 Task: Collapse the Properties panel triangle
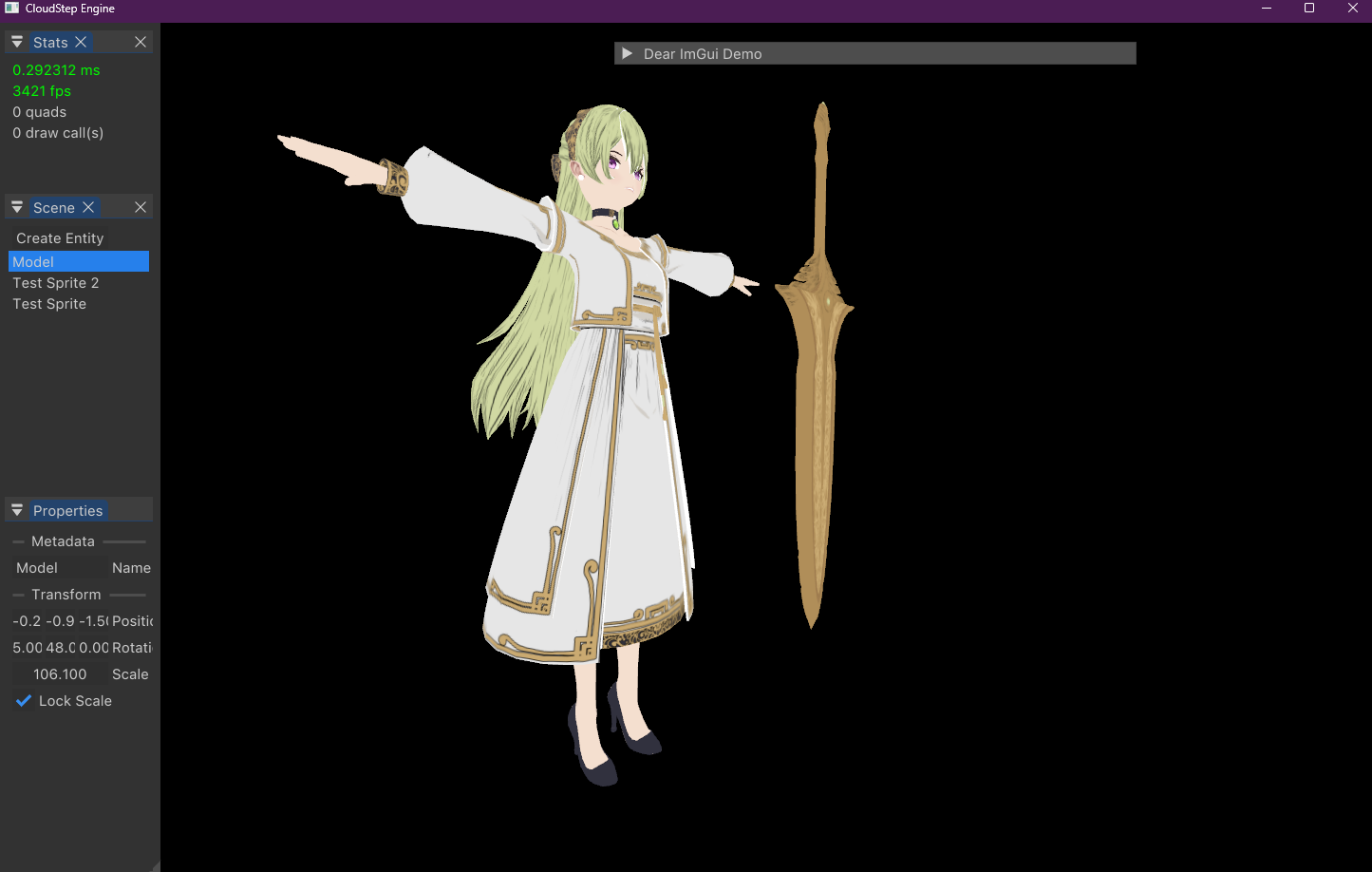pyautogui.click(x=17, y=510)
